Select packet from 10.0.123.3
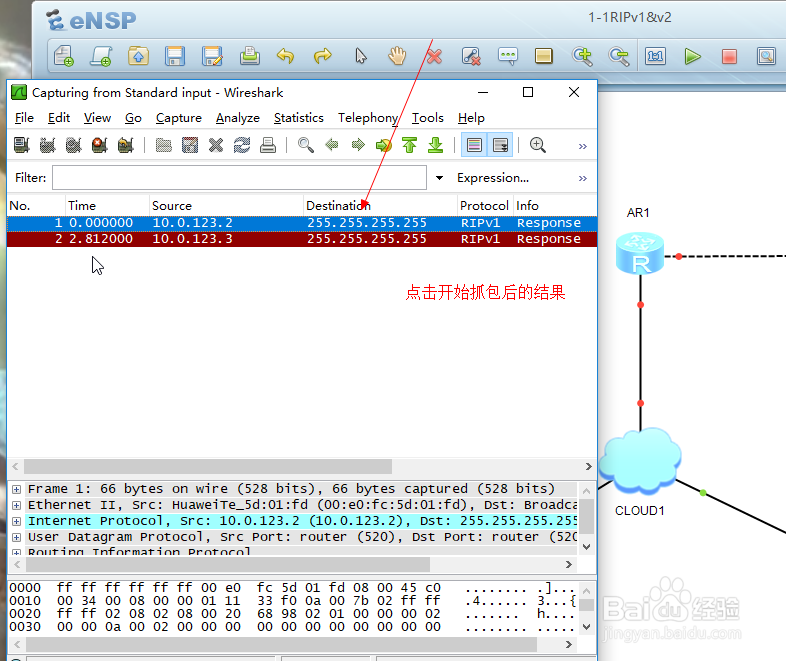 pyautogui.click(x=302, y=239)
